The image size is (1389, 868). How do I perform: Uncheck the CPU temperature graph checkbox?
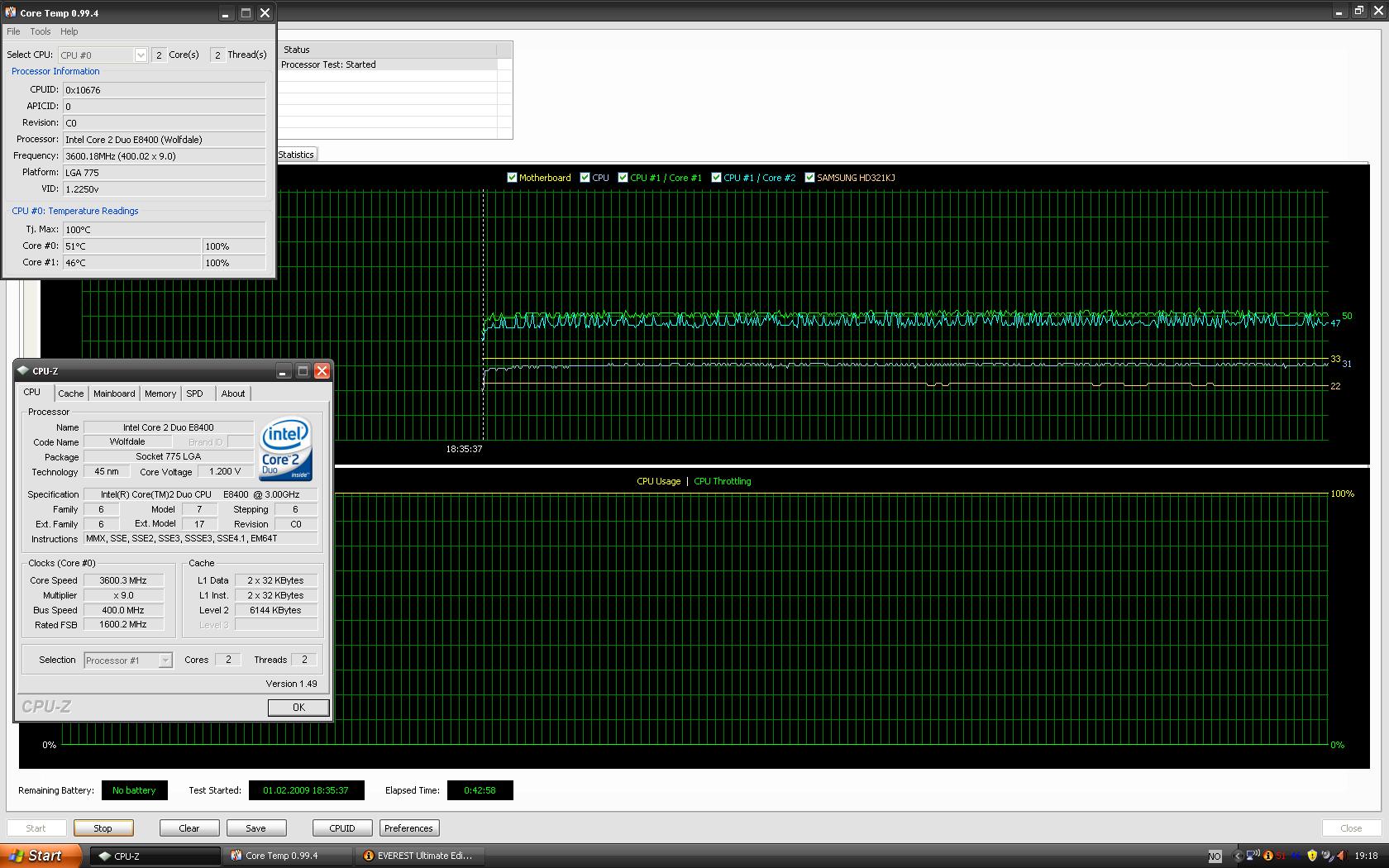click(x=585, y=178)
